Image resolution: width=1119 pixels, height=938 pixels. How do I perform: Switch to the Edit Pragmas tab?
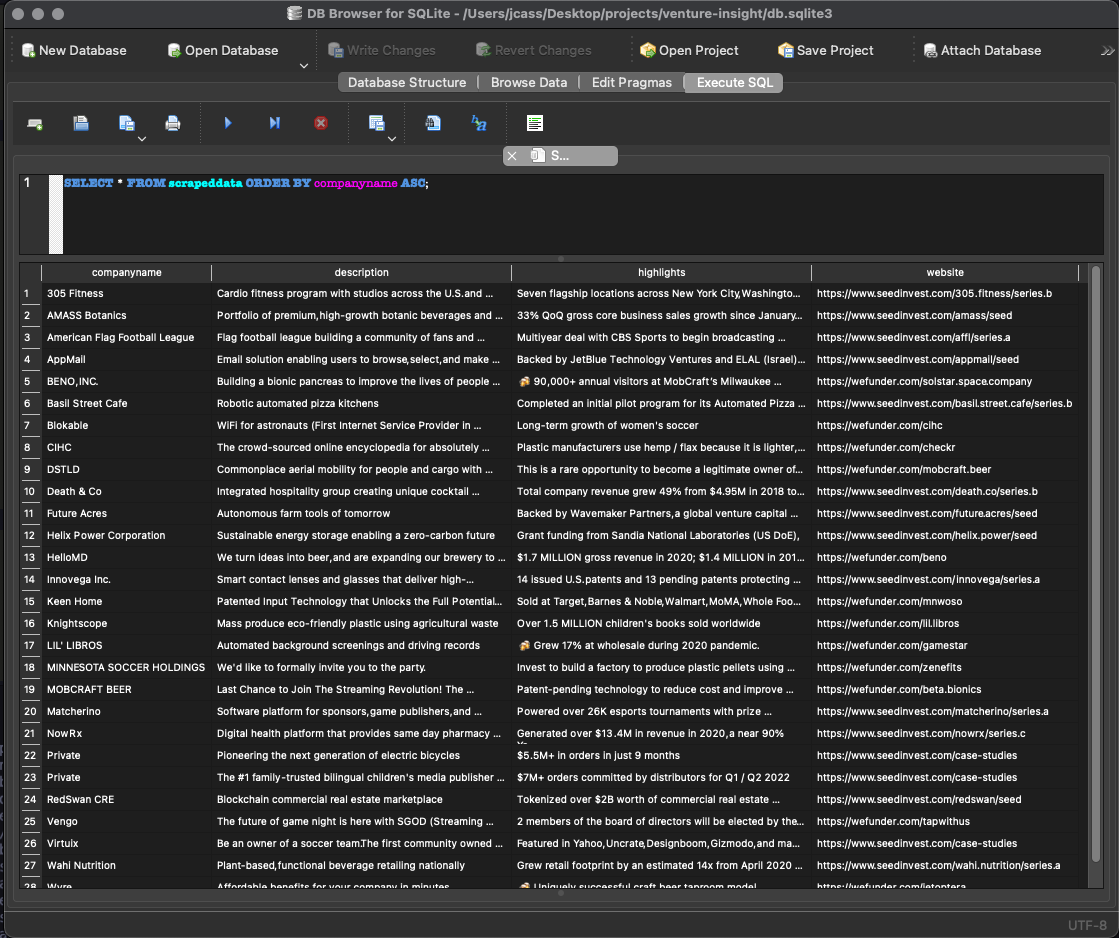click(x=632, y=83)
